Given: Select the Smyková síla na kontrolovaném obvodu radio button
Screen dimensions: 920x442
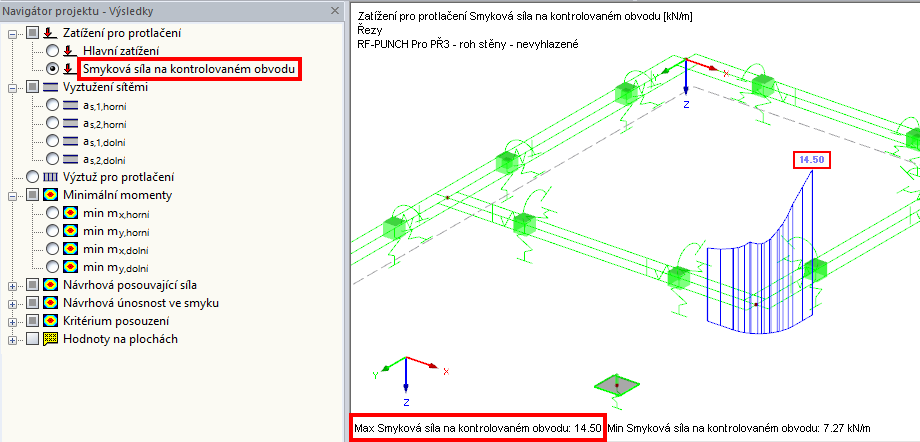Looking at the screenshot, I should 53,69.
